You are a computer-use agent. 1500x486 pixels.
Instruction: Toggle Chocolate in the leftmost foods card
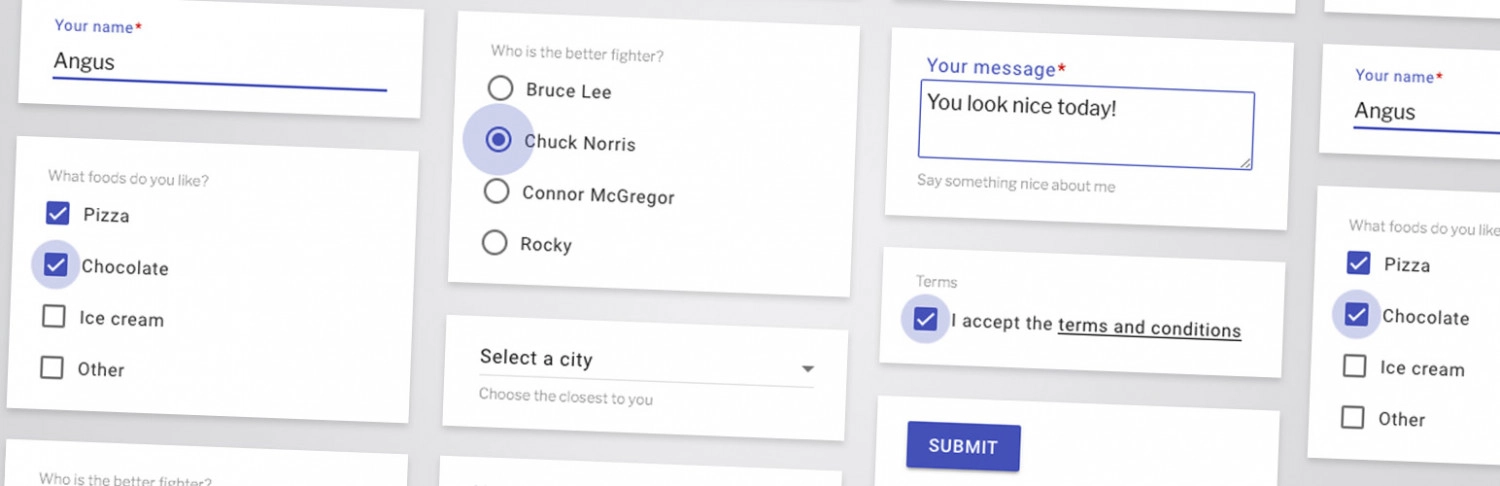tap(56, 265)
